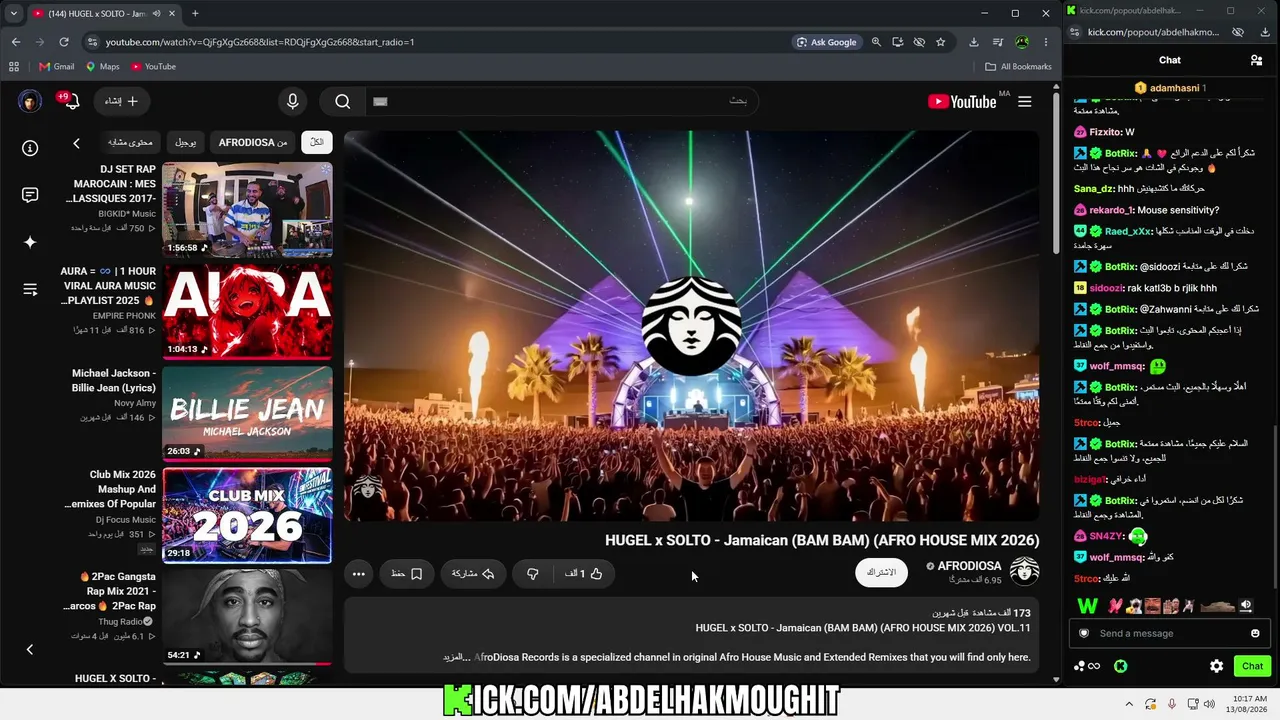Show more filter chips with arrow

[x=76, y=143]
